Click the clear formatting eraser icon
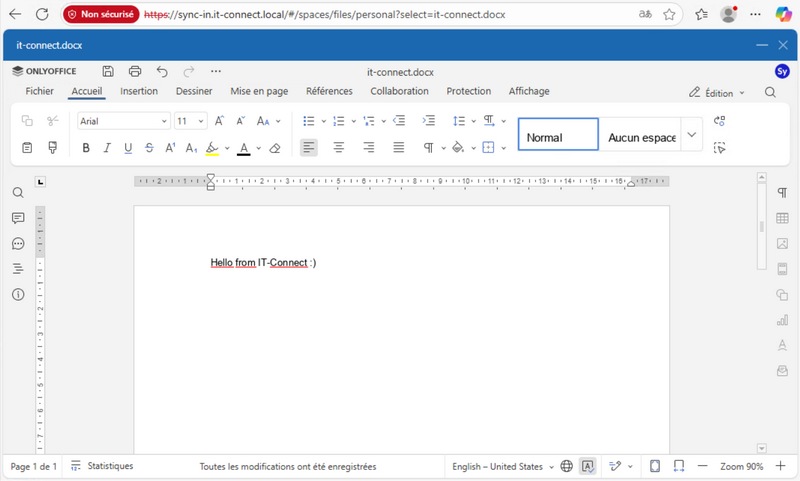Viewport: 800px width, 481px height. click(275, 148)
